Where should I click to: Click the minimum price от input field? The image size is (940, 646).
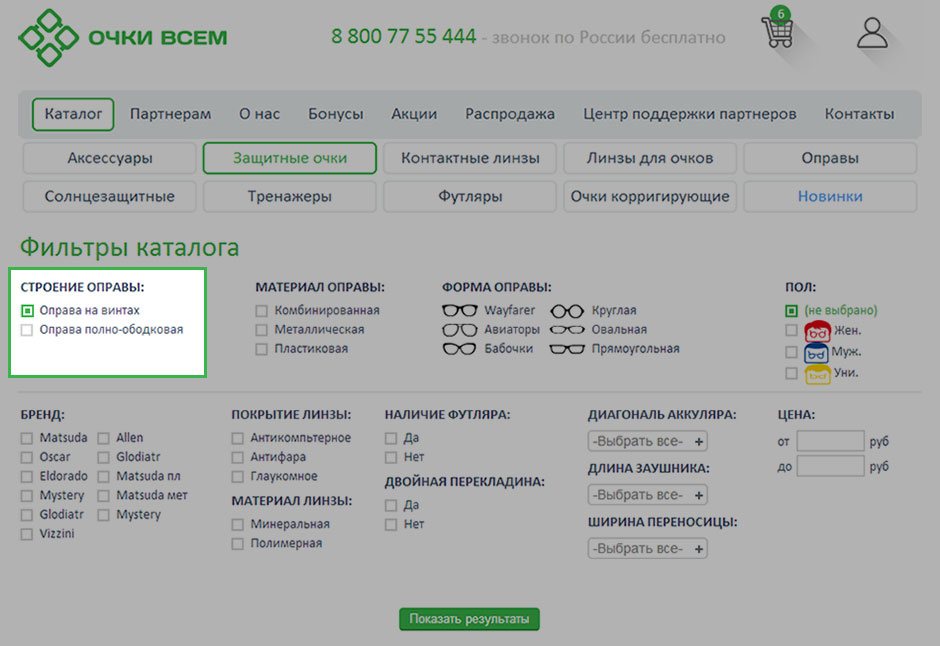tap(830, 441)
